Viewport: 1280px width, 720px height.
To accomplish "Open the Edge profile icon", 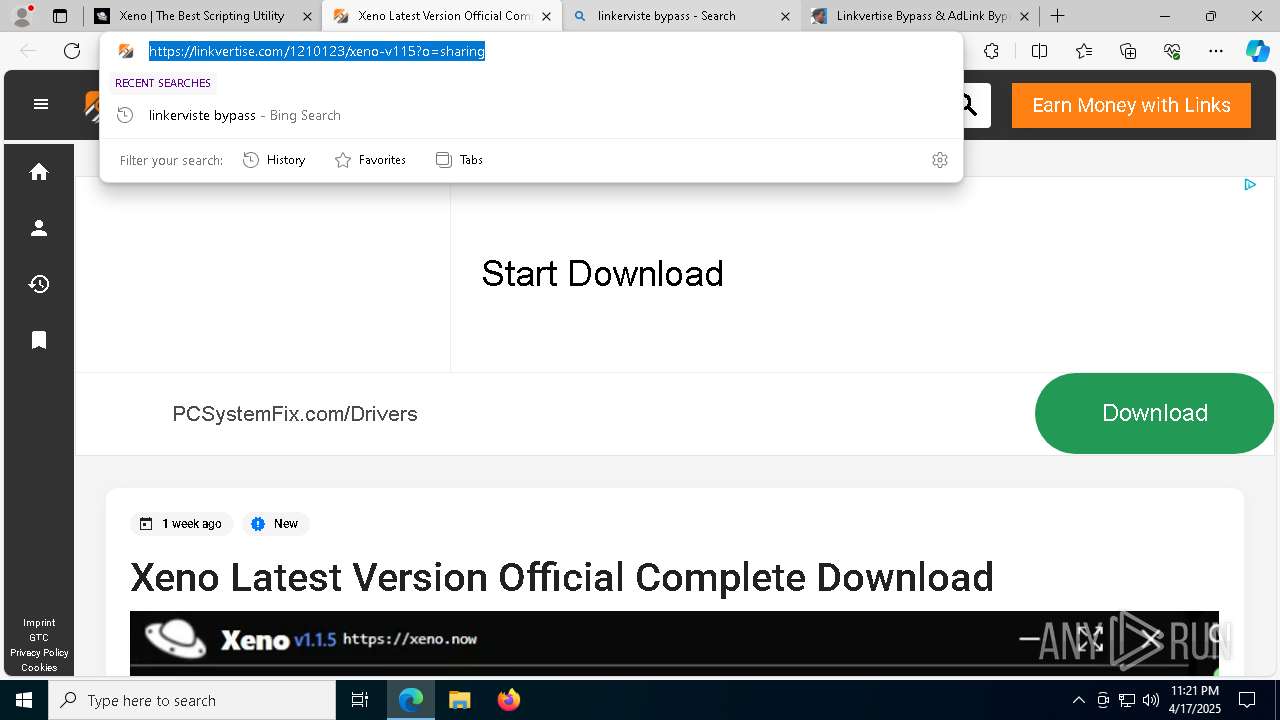I will click(x=21, y=16).
